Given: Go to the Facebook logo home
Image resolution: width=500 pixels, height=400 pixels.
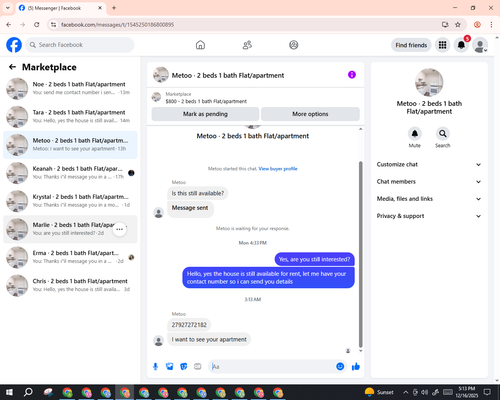Looking at the screenshot, I should (x=14, y=45).
